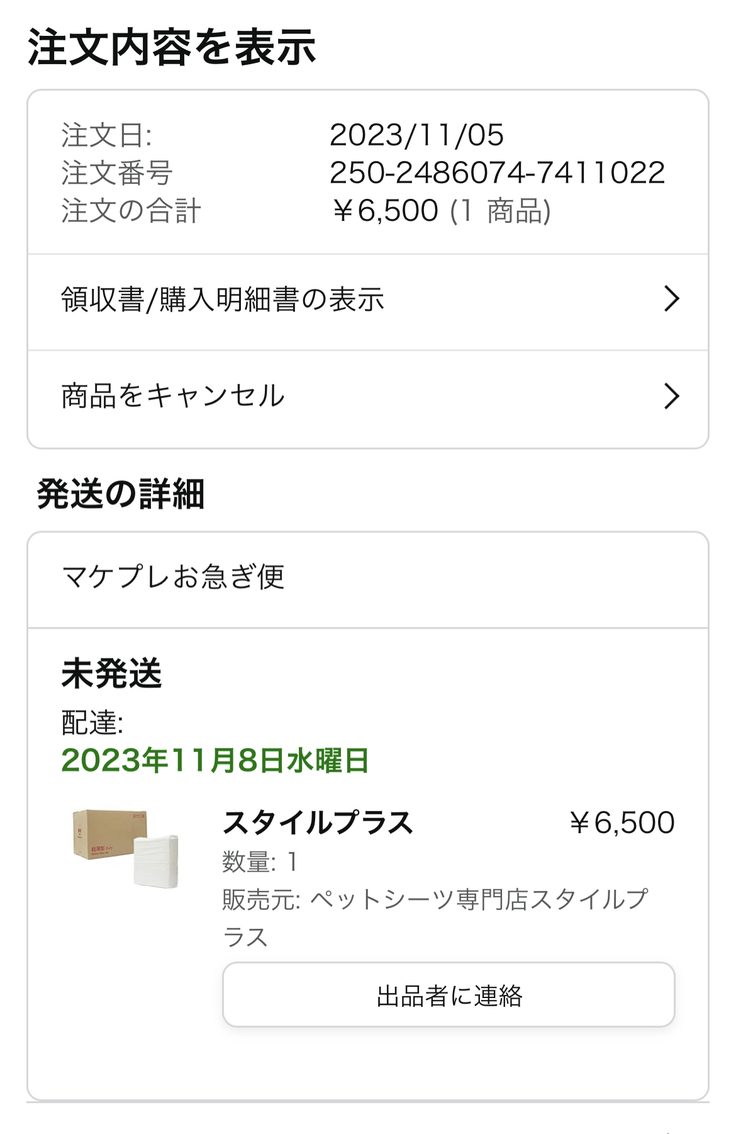Tap the chevron beside 領収書/購入明細書の表示

[671, 299]
